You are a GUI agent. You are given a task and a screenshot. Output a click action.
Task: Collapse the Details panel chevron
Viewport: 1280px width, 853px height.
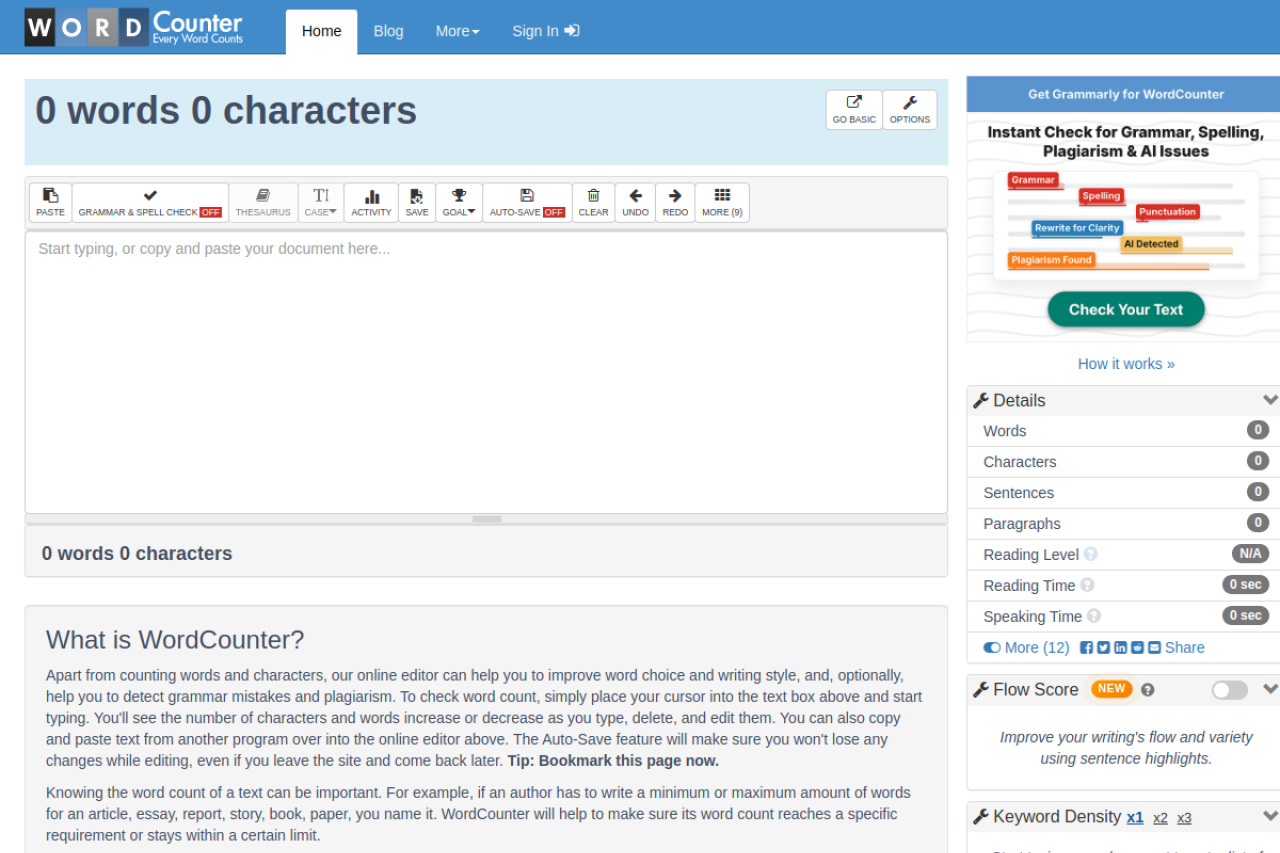[1270, 400]
